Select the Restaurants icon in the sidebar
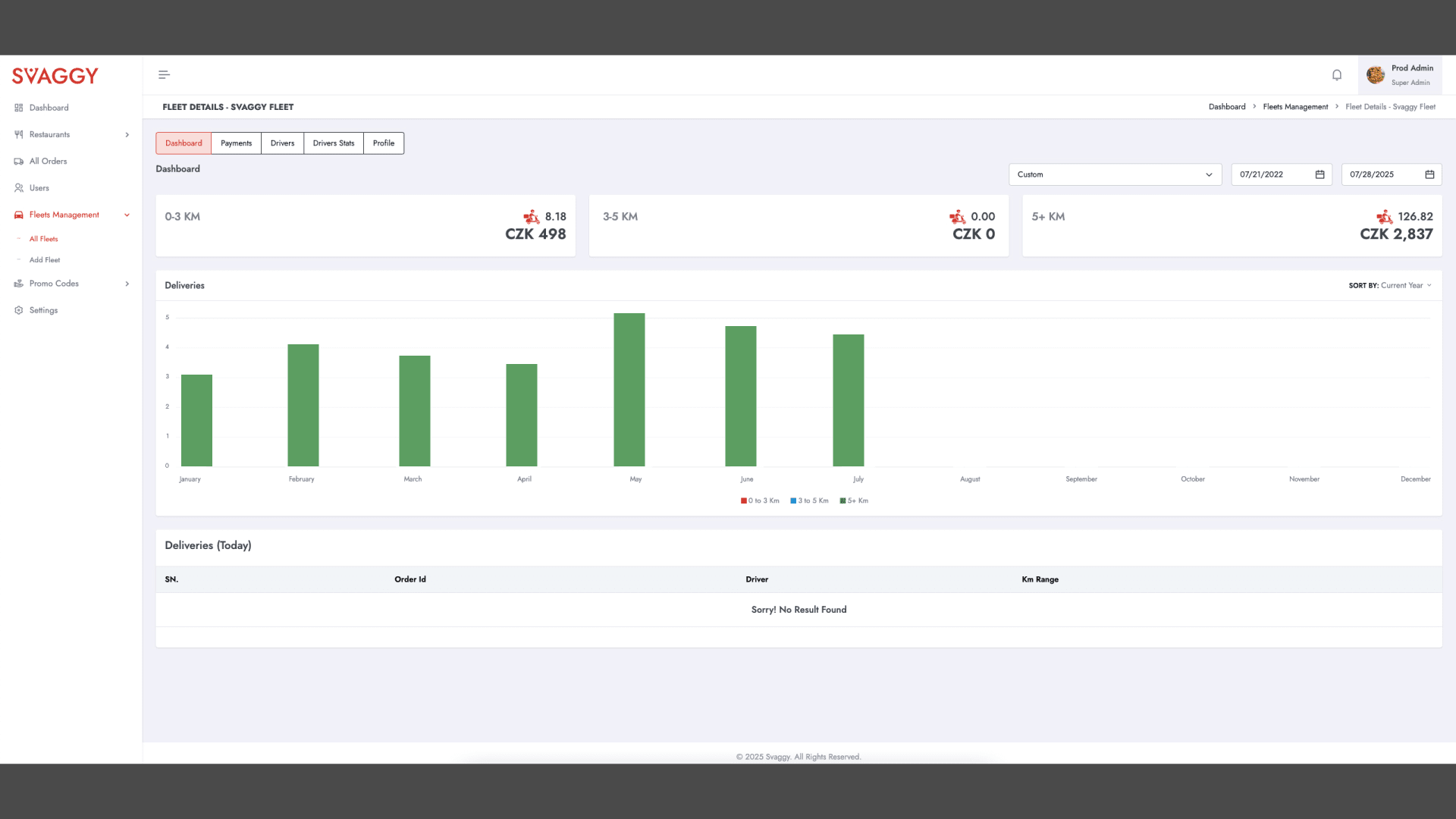The image size is (1456, 819). point(19,134)
